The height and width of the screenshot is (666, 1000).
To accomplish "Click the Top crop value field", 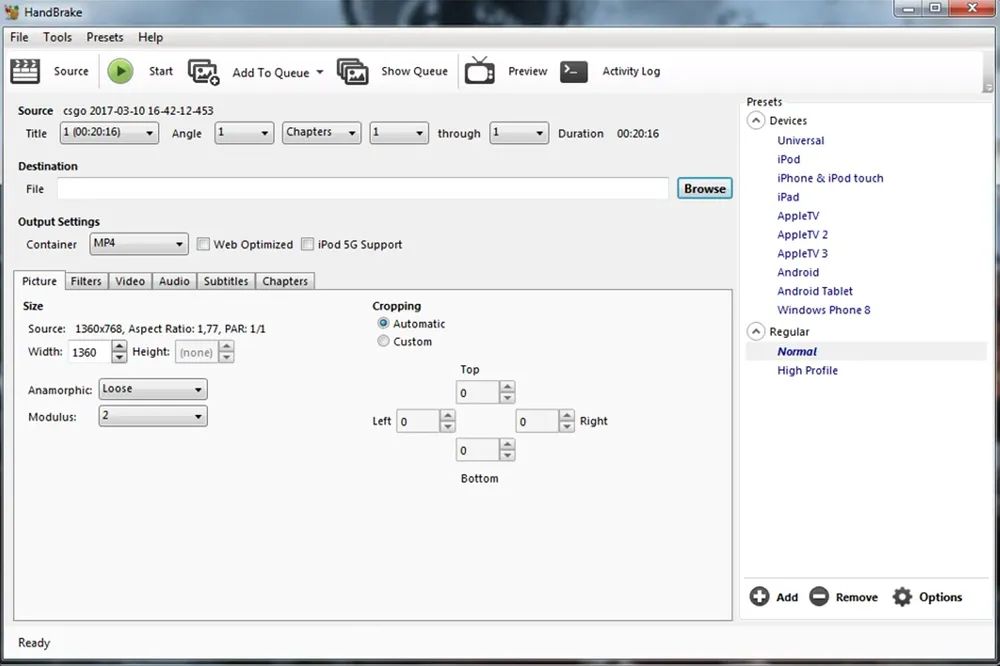I will coord(478,393).
